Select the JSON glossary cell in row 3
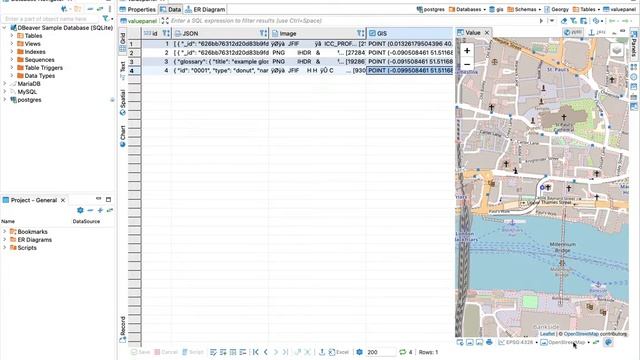Viewport: 640px width, 360px height. (x=221, y=62)
